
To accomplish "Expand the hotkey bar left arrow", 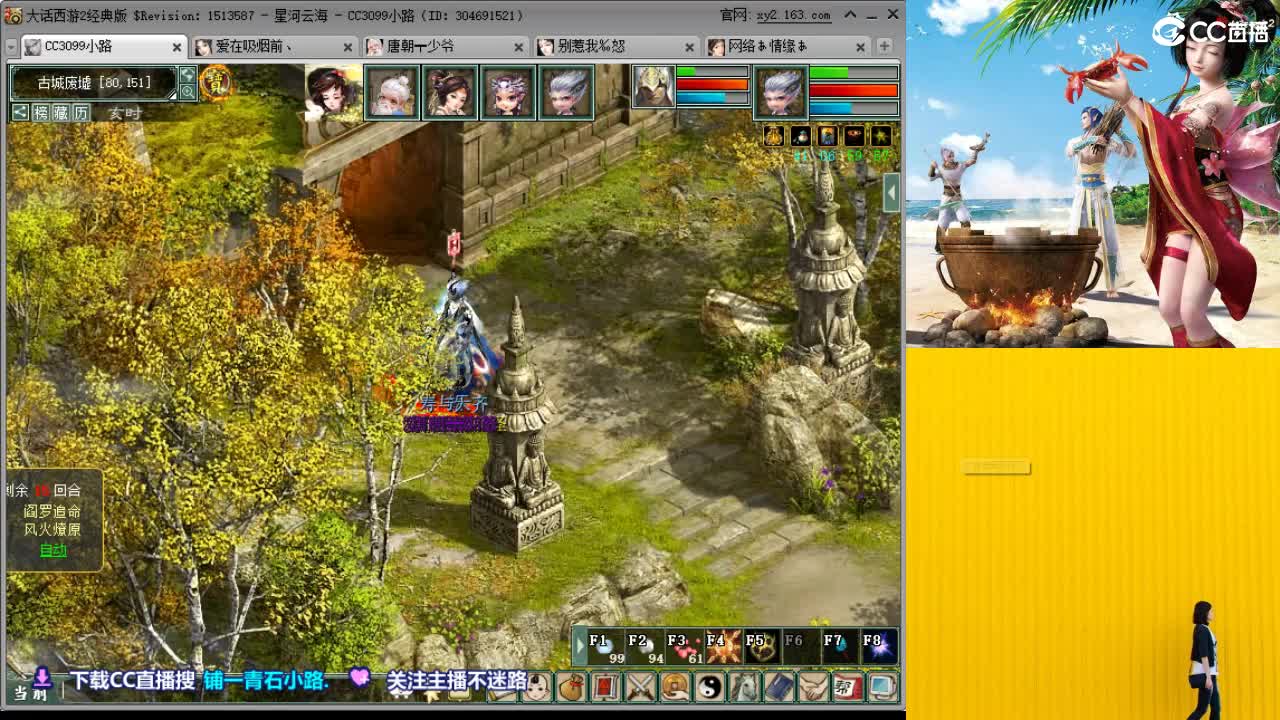I will [580, 646].
